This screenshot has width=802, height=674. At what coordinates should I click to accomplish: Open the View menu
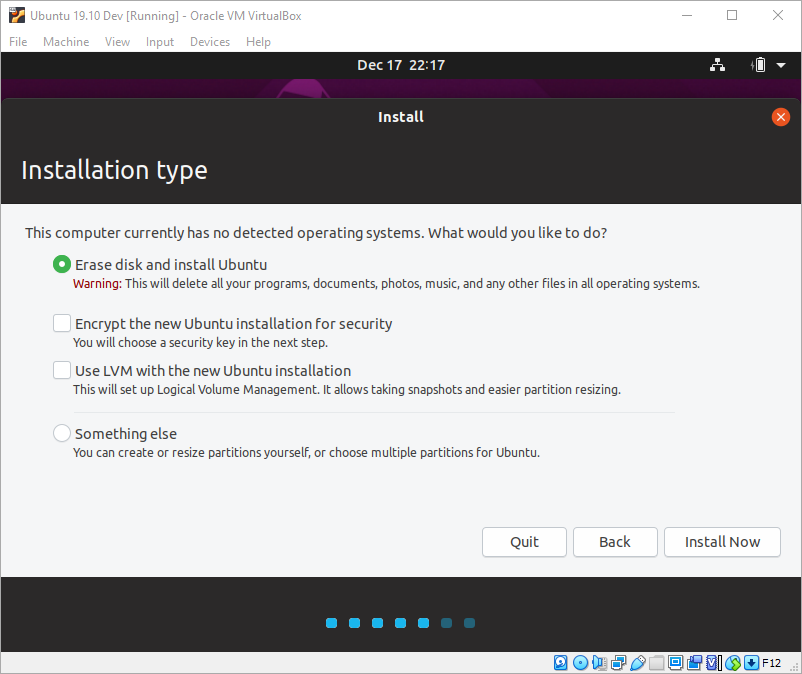point(117,42)
